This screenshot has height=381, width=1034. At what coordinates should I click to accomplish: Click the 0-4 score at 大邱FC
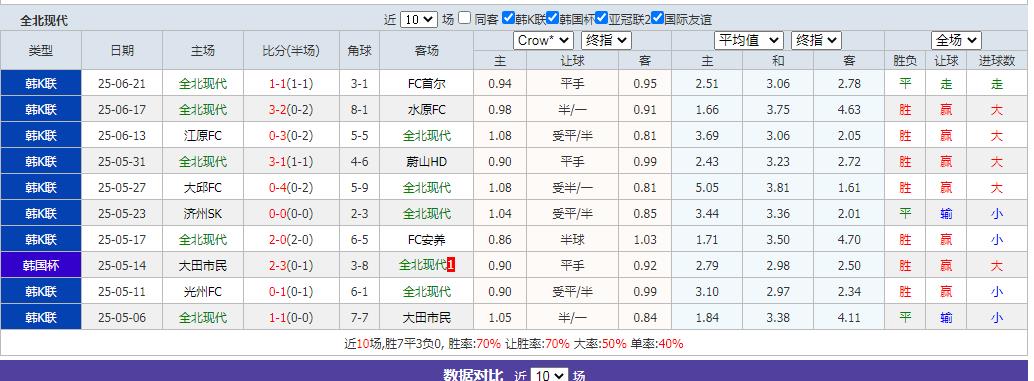tap(277, 187)
